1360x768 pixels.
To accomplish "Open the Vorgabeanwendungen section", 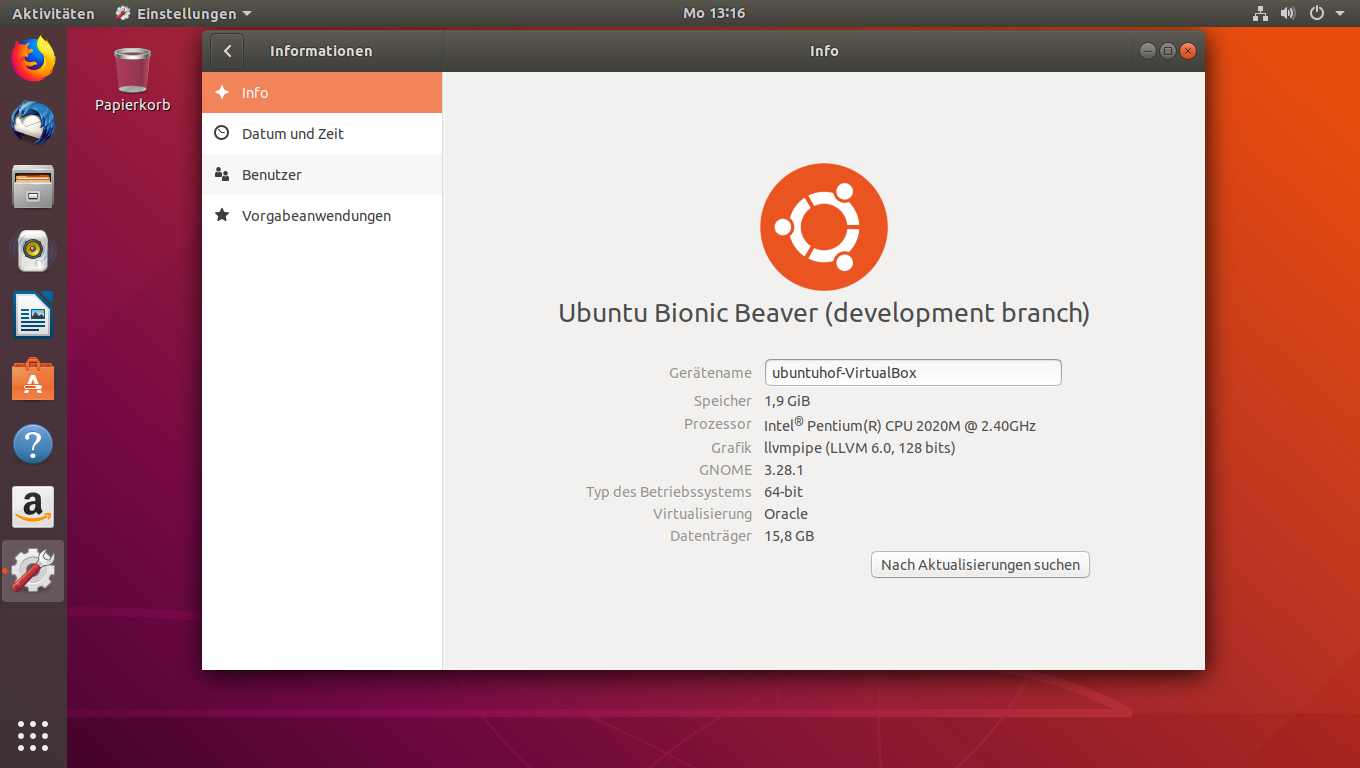I will click(322, 215).
